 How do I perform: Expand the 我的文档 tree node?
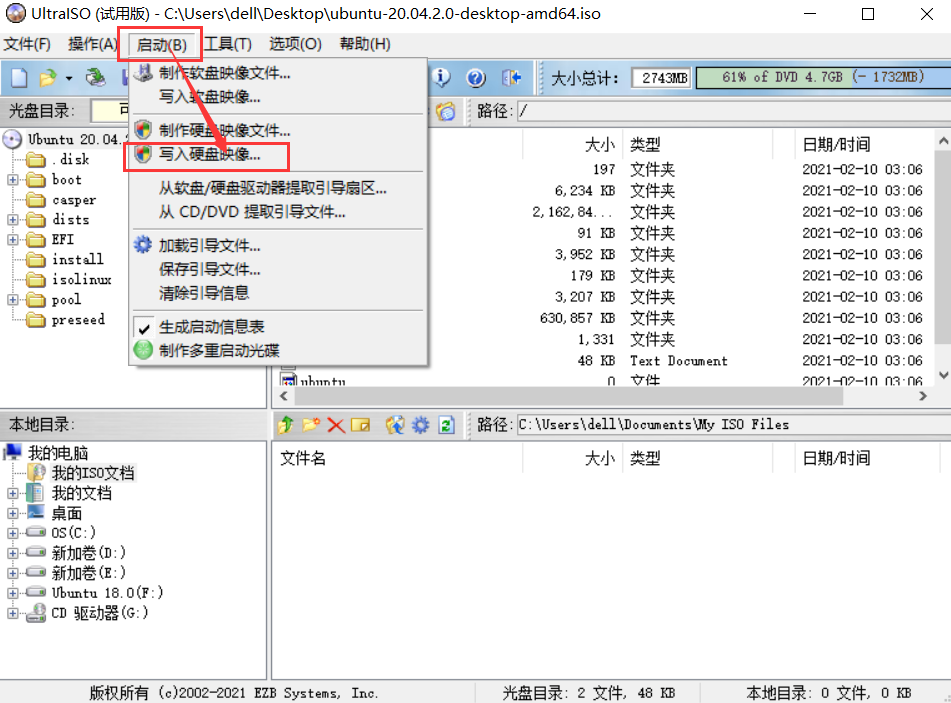(x=13, y=493)
